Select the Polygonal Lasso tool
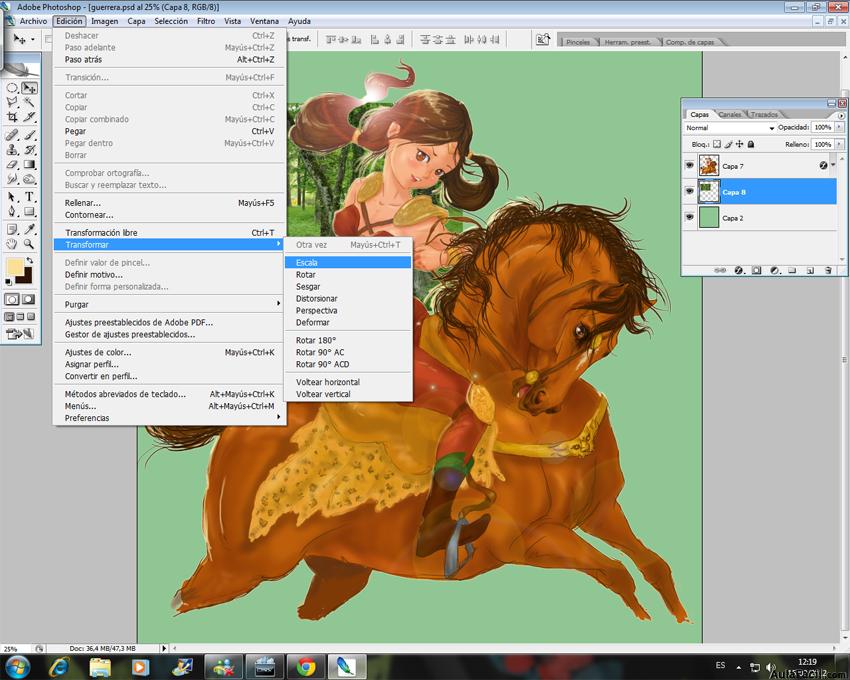Screen dimensions: 850x680 12,102
